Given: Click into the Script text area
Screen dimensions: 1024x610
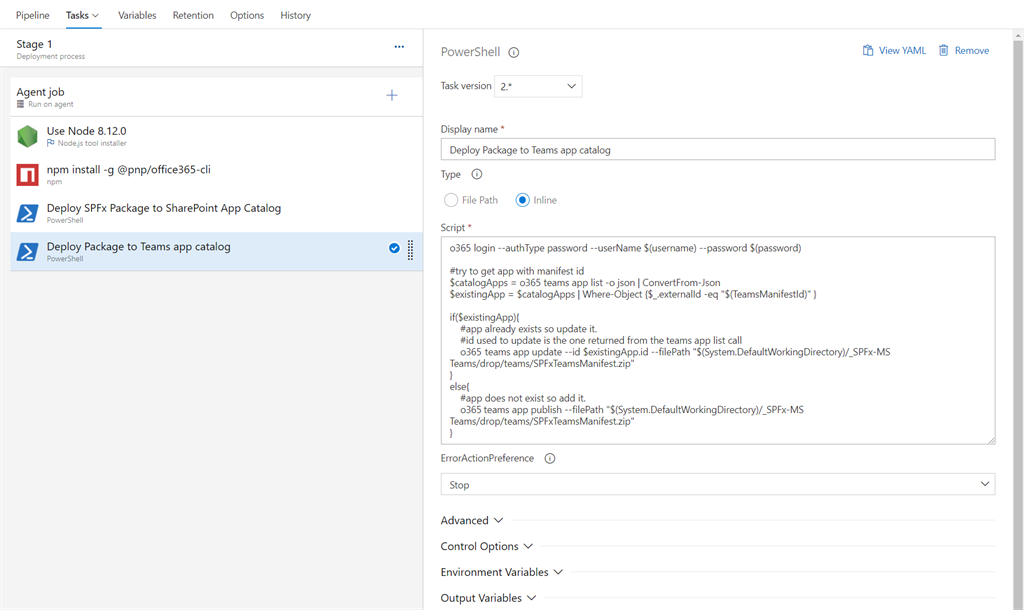Looking at the screenshot, I should coord(718,340).
